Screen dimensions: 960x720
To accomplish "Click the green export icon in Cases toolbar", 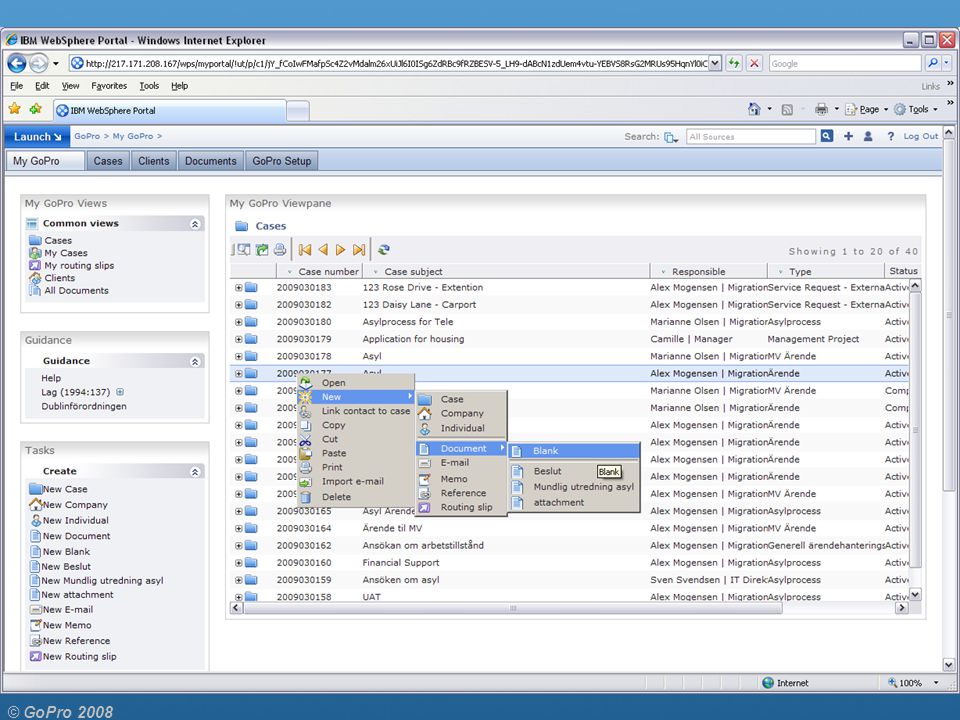I will pos(262,249).
